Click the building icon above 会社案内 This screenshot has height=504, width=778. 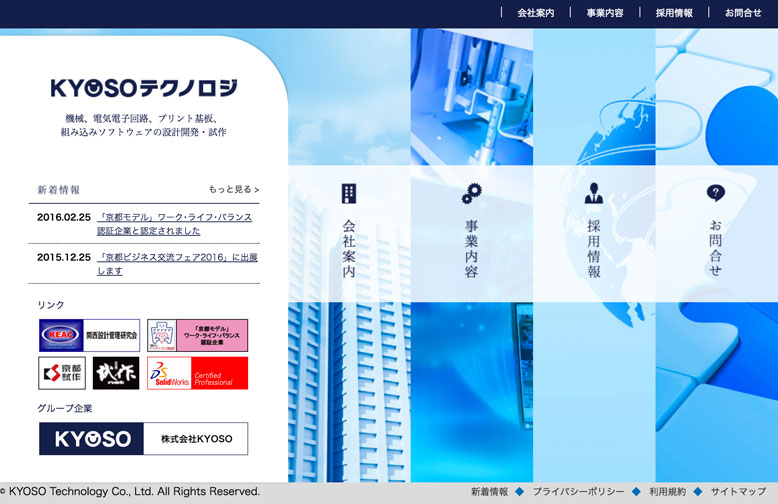(x=349, y=193)
